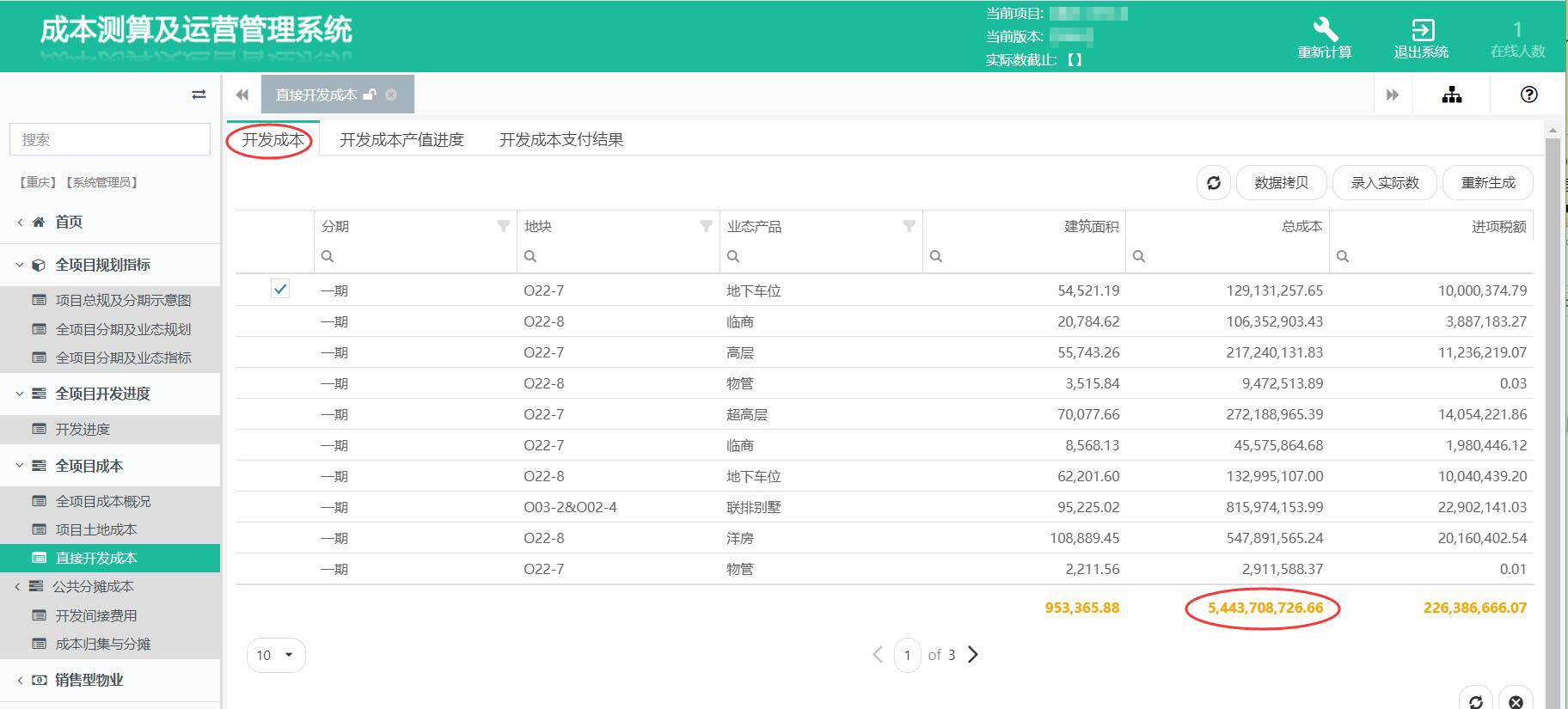Open the help question mark icon
The image size is (1568, 709).
1528,95
